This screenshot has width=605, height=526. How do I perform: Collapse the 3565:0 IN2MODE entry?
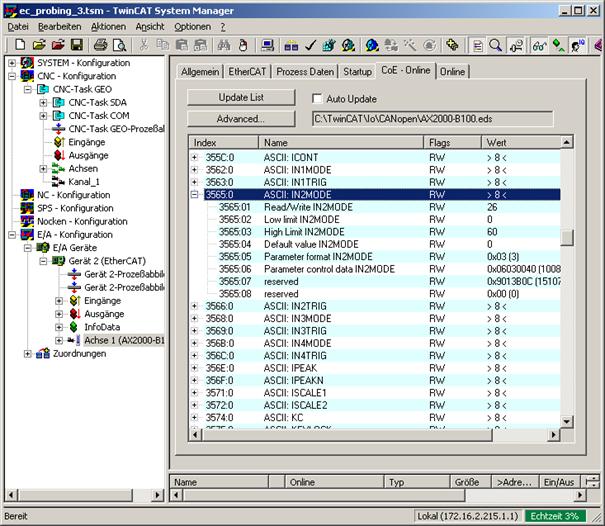coord(195,195)
